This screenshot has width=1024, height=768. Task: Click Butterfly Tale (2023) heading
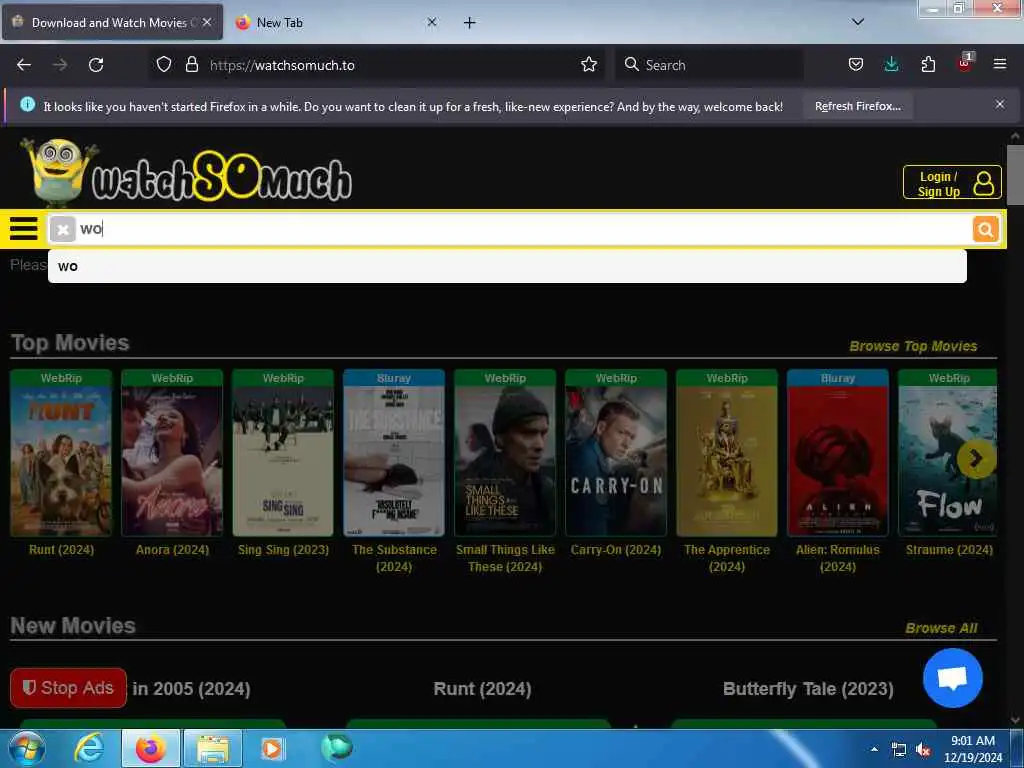click(808, 689)
